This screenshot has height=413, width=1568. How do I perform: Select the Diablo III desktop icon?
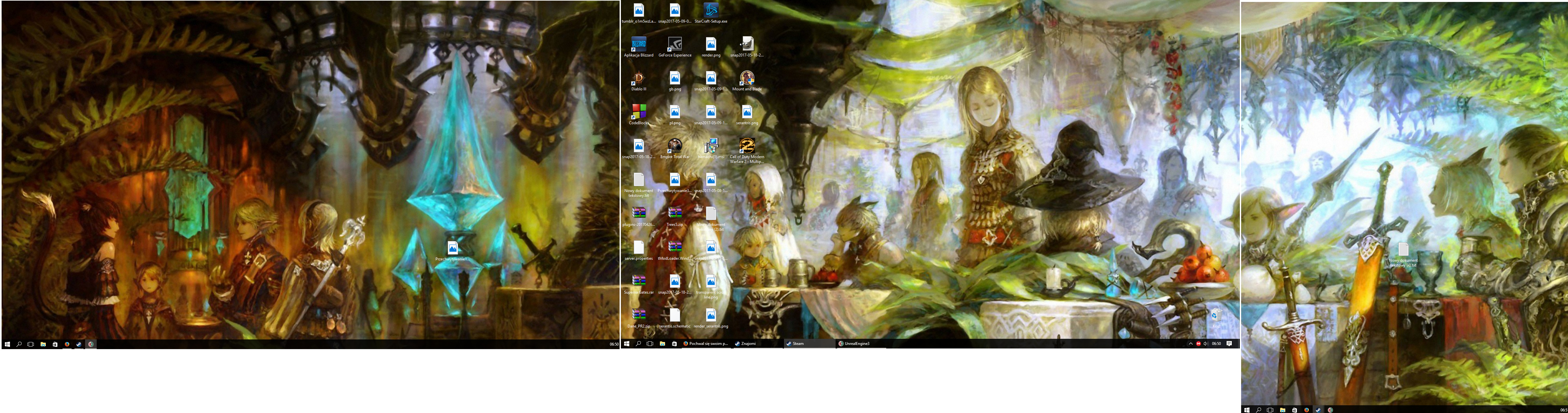(638, 79)
